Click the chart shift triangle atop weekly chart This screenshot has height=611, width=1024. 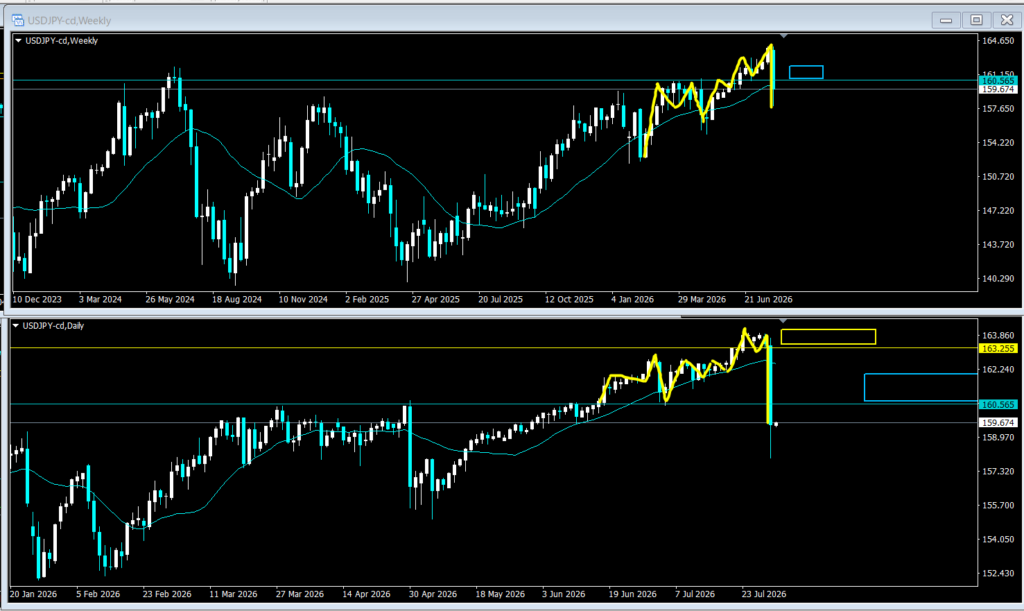pyautogui.click(x=784, y=36)
